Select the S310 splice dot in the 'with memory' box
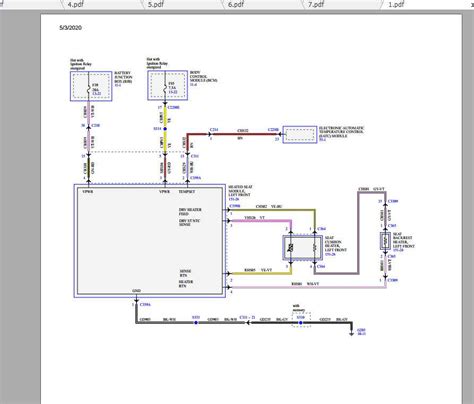Viewport: 474px width, 404px height. (x=300, y=322)
